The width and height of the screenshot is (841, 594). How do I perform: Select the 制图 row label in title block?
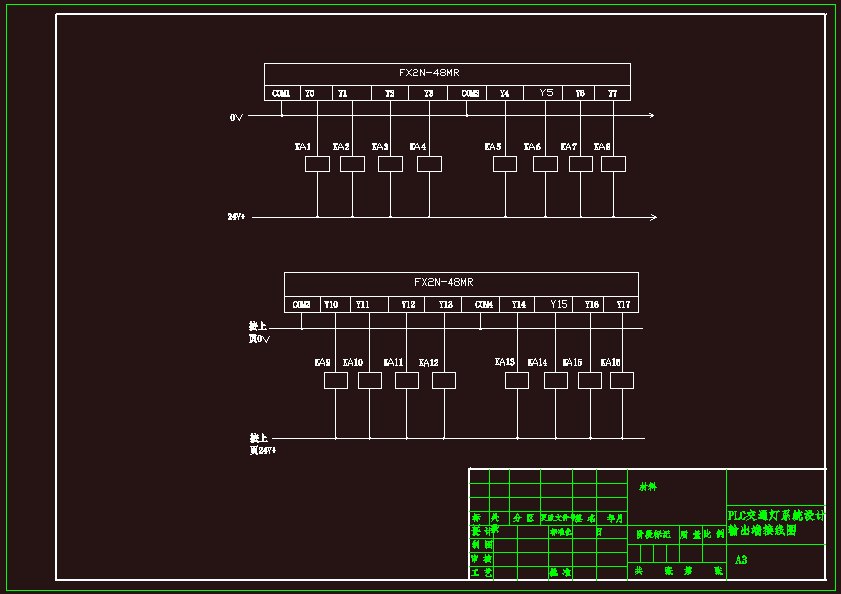coord(482,545)
